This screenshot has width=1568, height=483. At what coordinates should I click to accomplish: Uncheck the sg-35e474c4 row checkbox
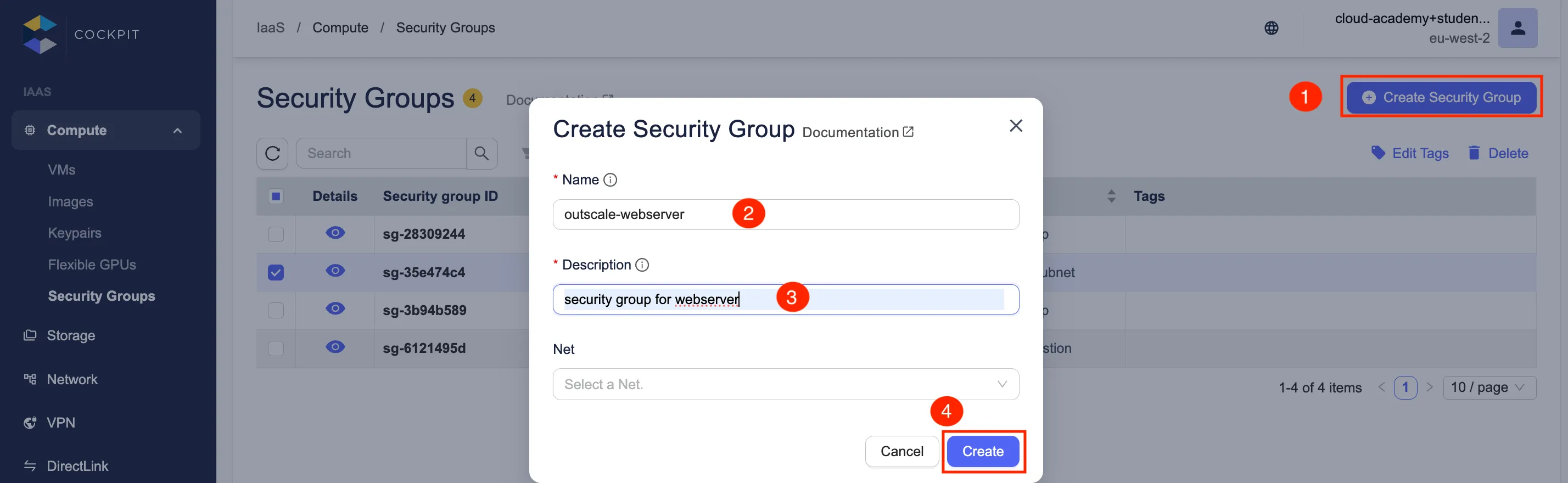coord(276,273)
